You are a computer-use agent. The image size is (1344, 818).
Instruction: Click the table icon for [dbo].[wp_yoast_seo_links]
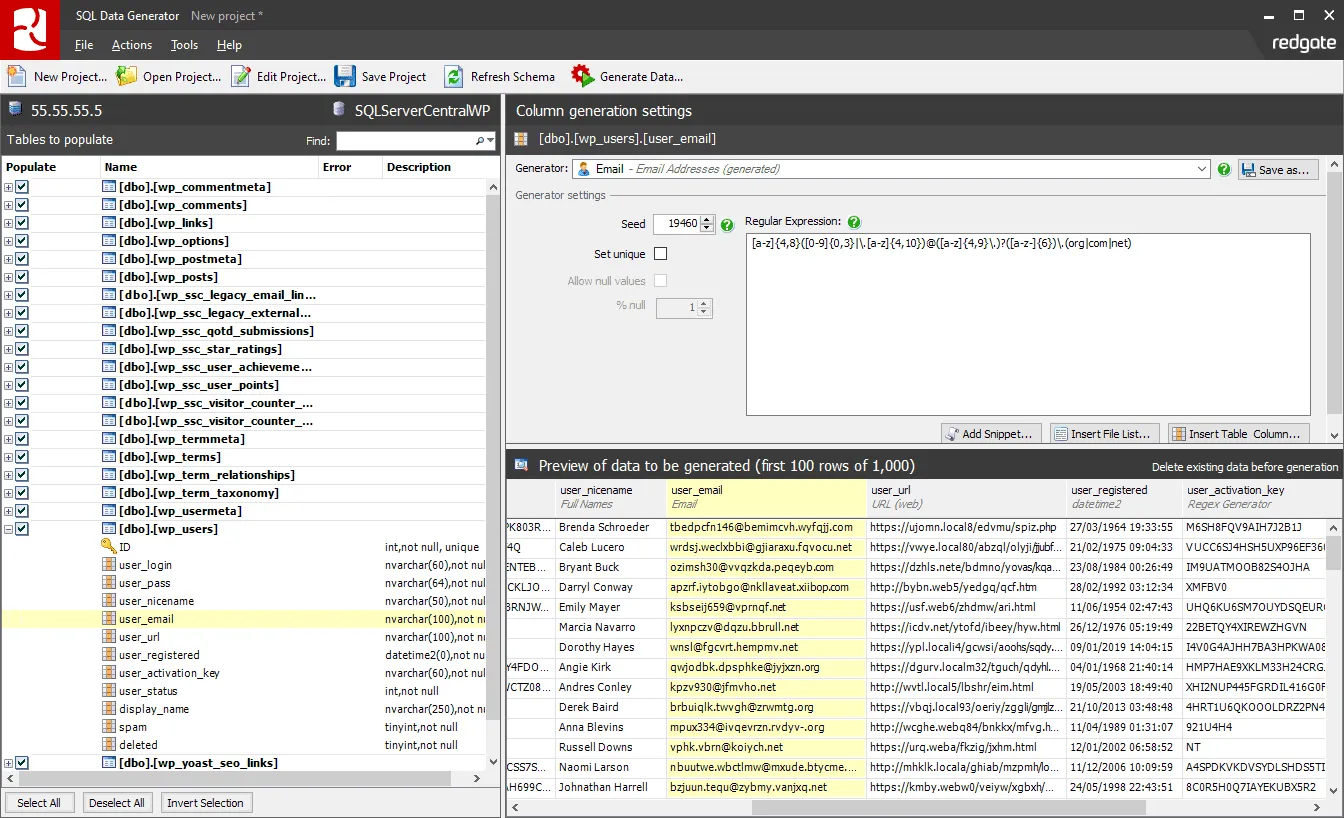point(109,763)
